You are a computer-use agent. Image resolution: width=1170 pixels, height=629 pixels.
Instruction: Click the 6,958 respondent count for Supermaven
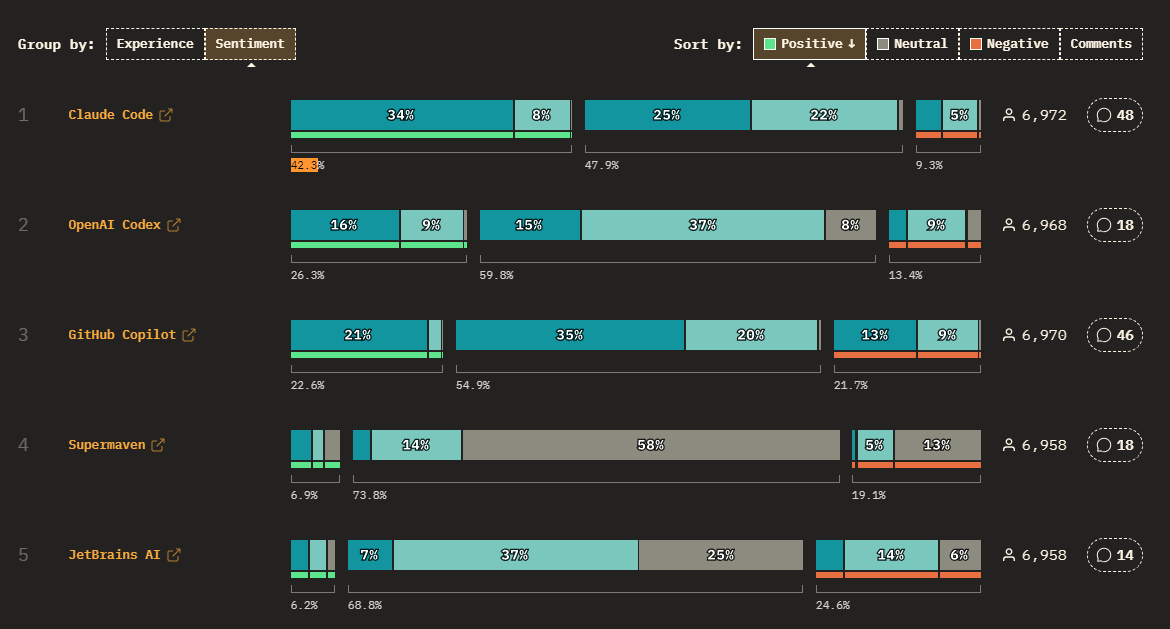click(x=1044, y=445)
